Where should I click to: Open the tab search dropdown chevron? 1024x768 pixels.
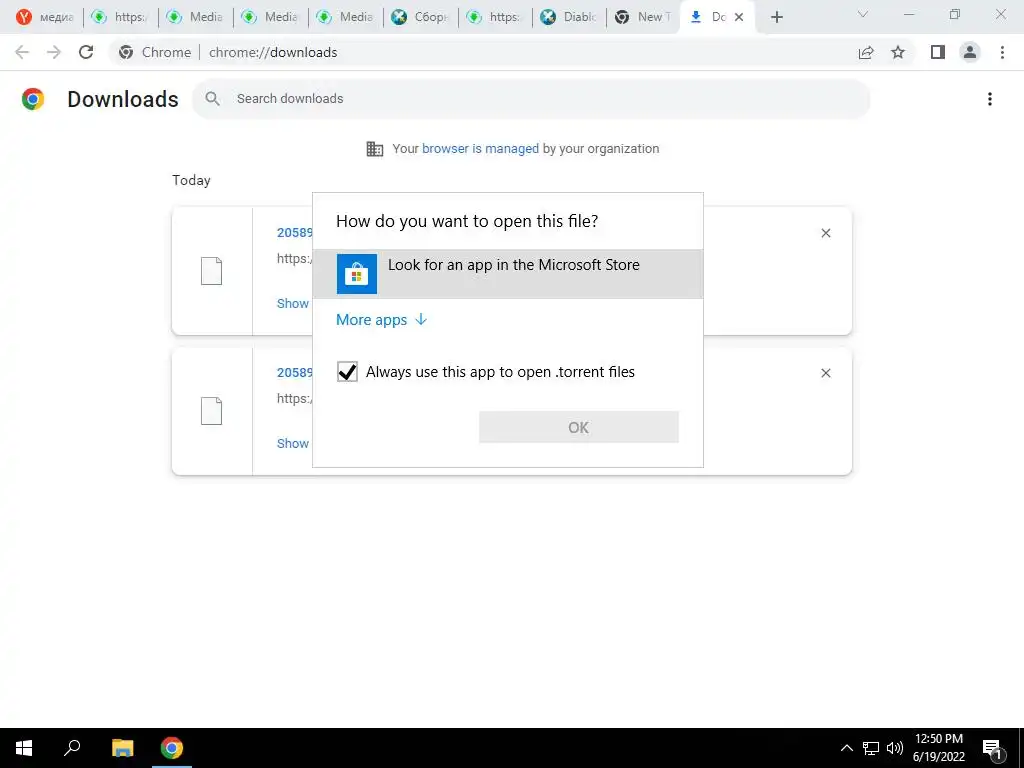click(863, 14)
